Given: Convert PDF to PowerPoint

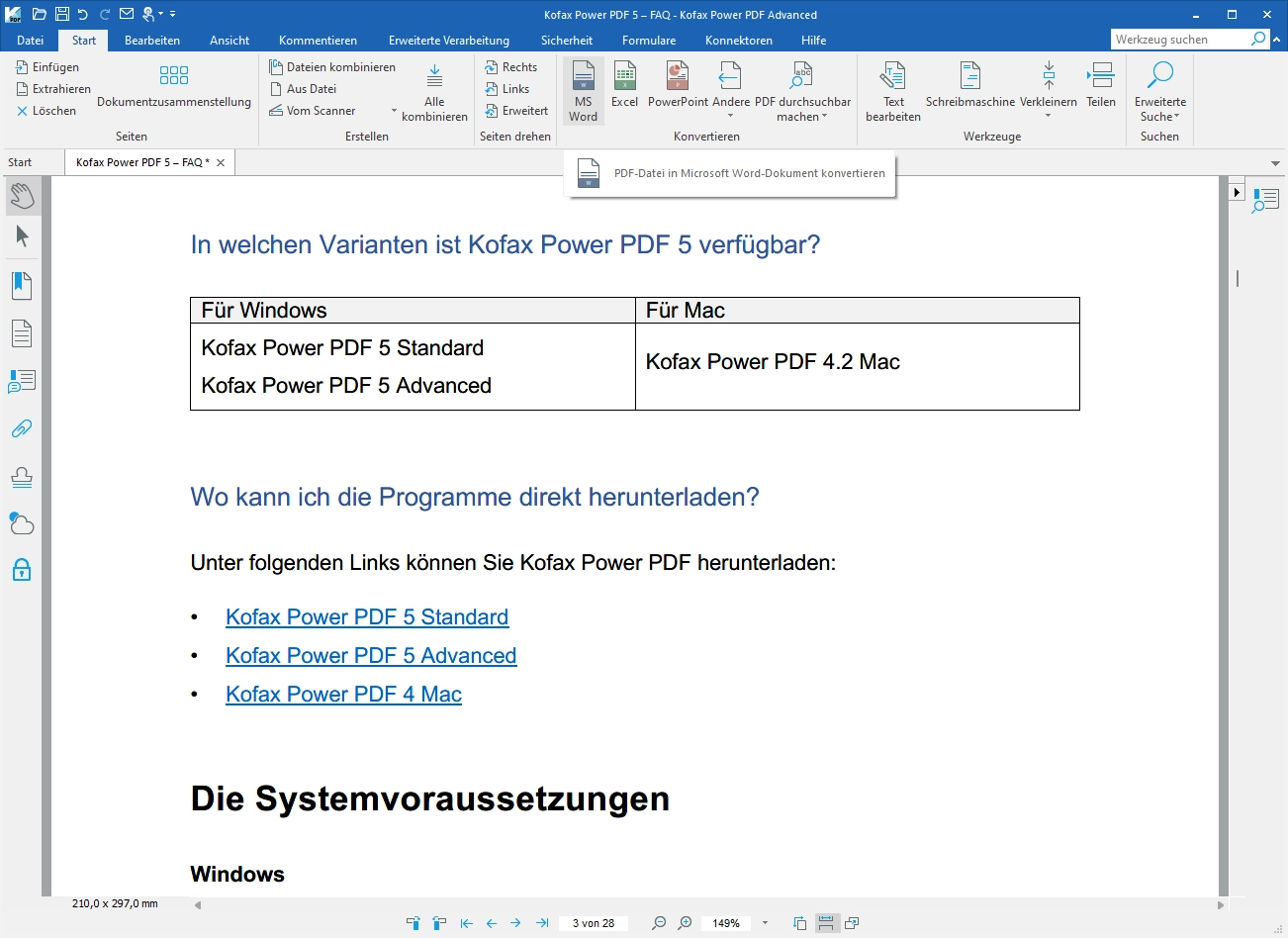Looking at the screenshot, I should 678,85.
